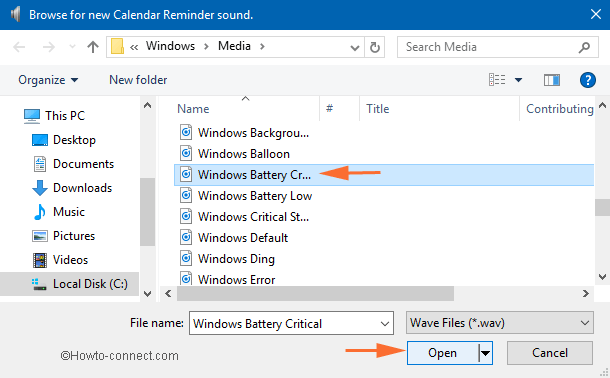Open the Organize menu
The image size is (610, 378).
click(48, 80)
